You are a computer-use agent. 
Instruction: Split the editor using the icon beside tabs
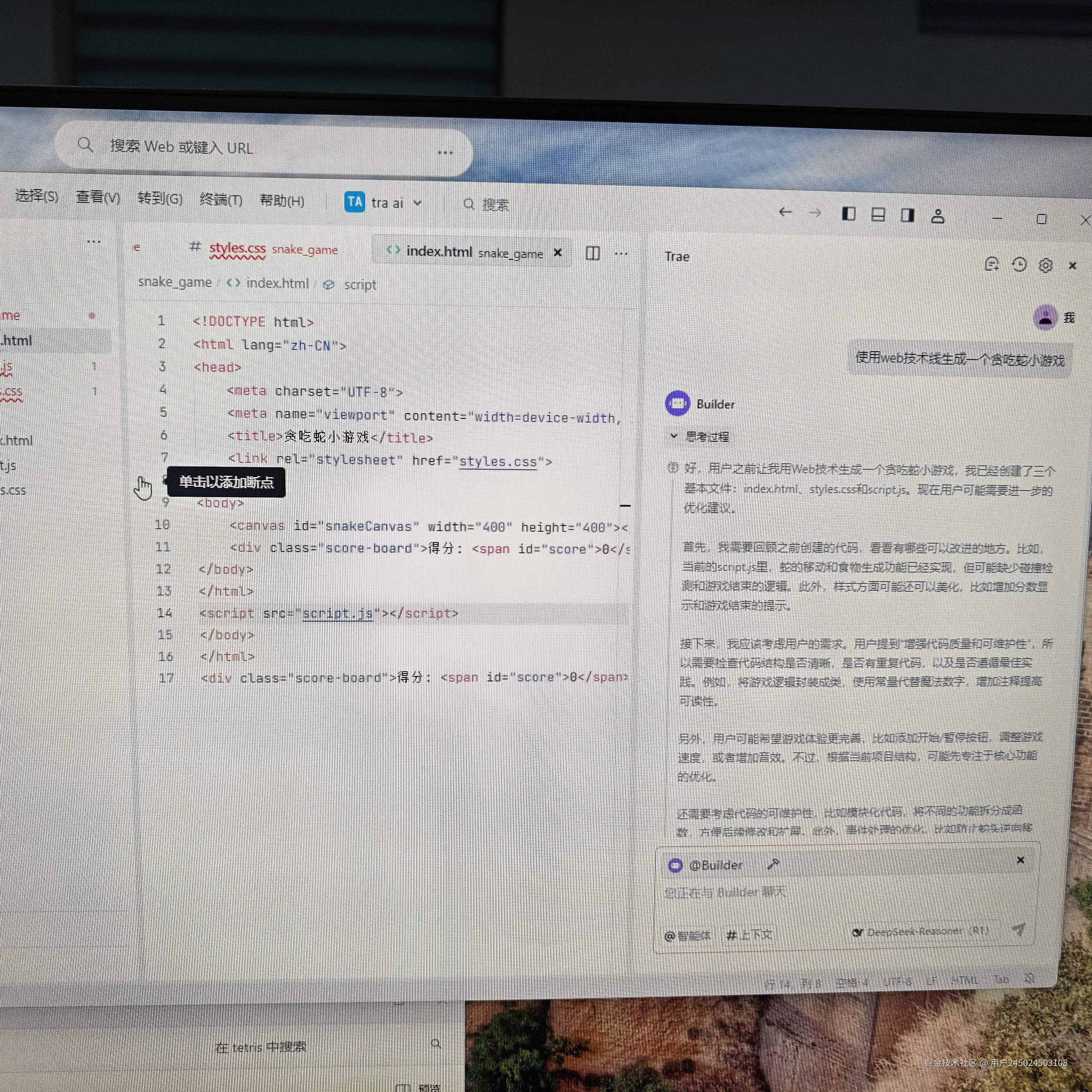click(x=592, y=253)
